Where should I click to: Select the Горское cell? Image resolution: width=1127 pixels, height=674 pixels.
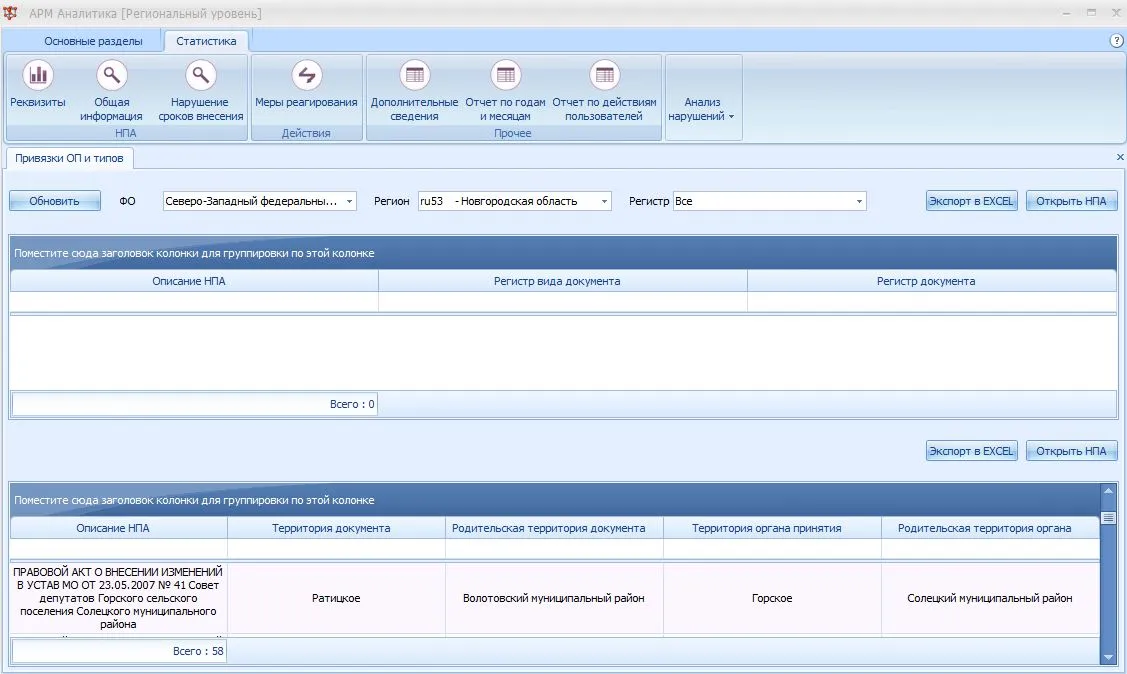point(772,598)
